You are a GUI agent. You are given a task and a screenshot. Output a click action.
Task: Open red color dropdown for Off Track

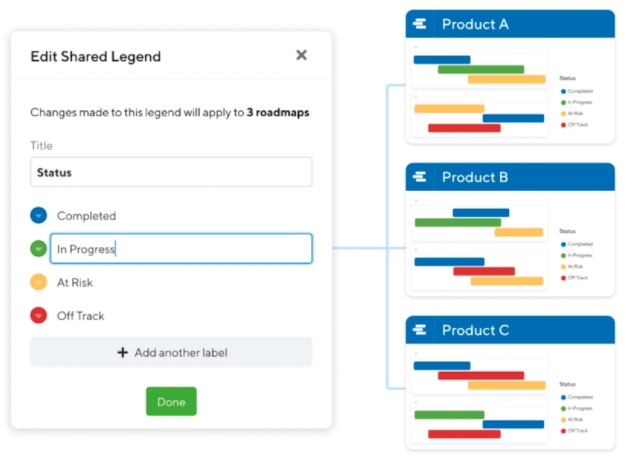click(x=38, y=315)
